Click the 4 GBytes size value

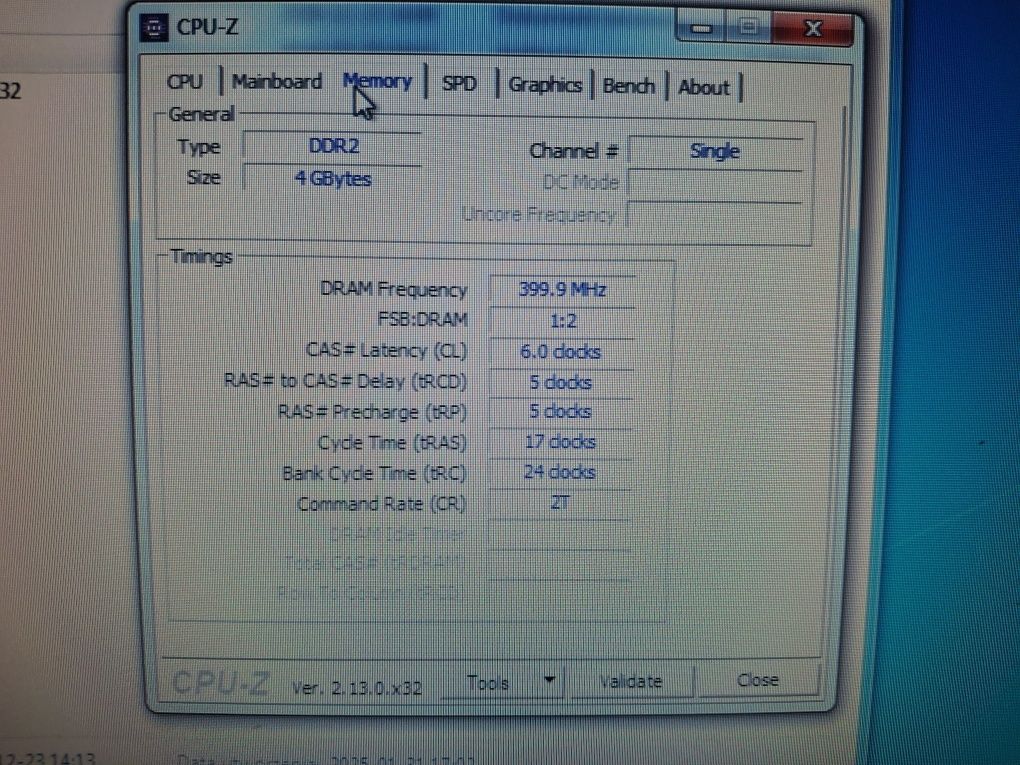click(x=333, y=178)
